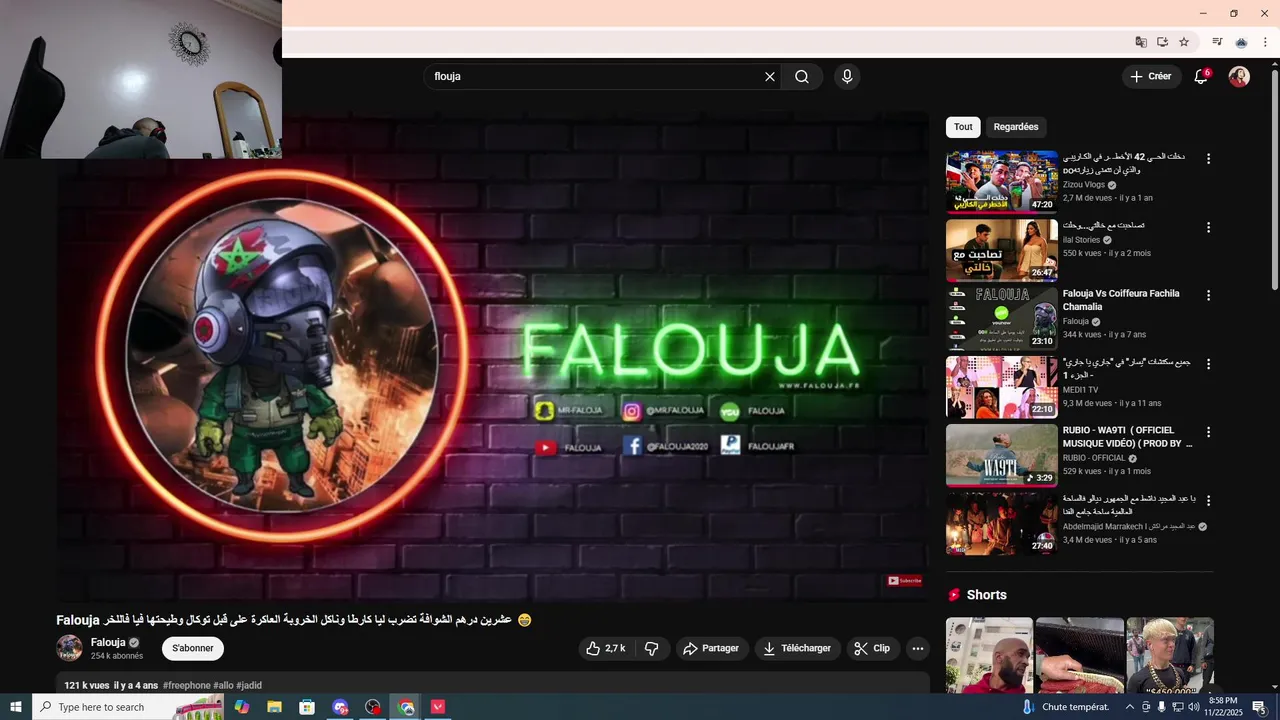
Task: Open Chrome media controls icon
Action: [1217, 42]
